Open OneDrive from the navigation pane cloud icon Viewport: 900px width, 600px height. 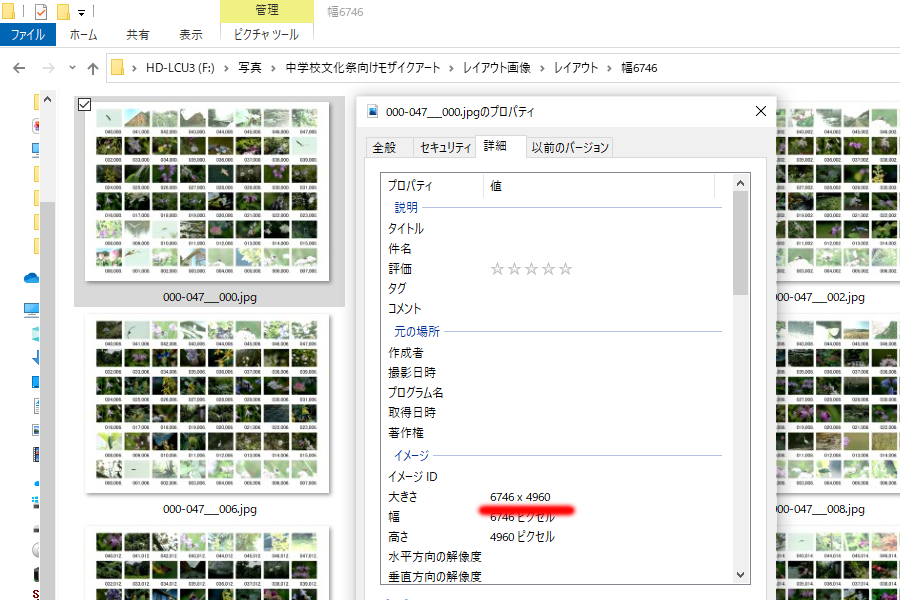[32, 278]
